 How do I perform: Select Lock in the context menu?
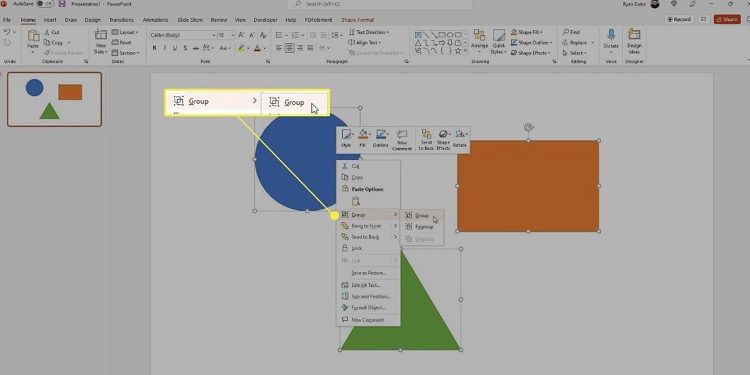coord(369,248)
